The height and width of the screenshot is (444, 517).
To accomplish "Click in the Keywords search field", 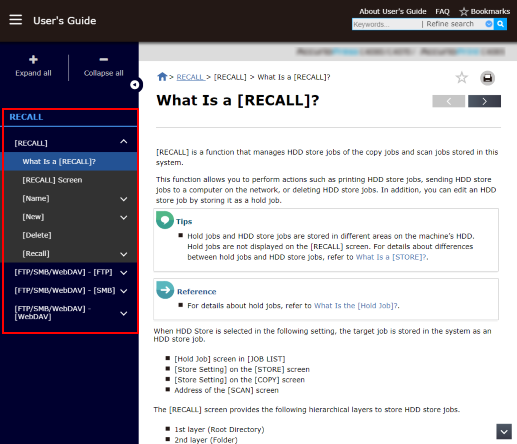I will (386, 24).
